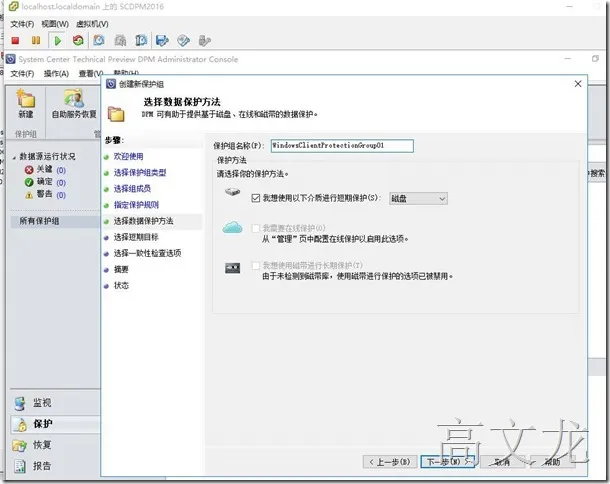
Task: Click the gray snapshot manager icon
Action: [120, 40]
